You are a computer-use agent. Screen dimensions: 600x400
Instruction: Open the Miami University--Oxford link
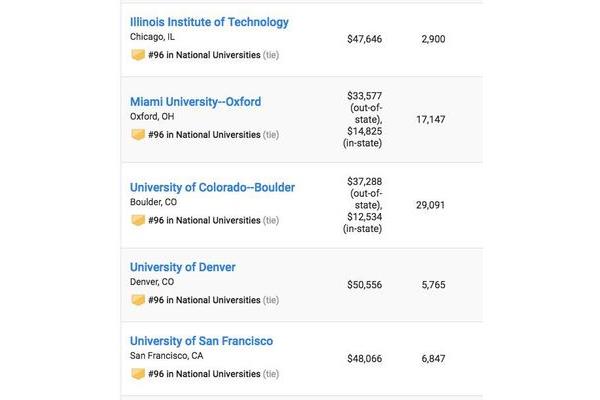pos(196,102)
